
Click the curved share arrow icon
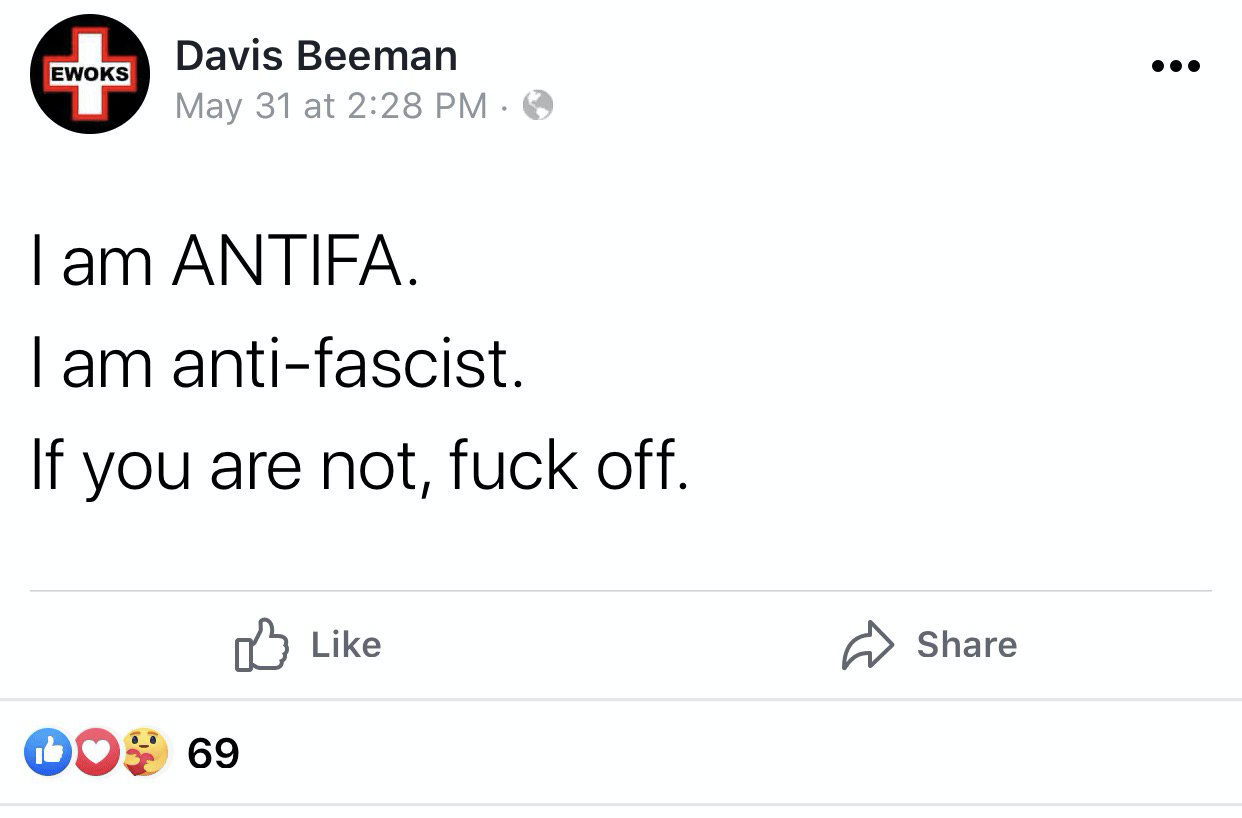point(866,644)
